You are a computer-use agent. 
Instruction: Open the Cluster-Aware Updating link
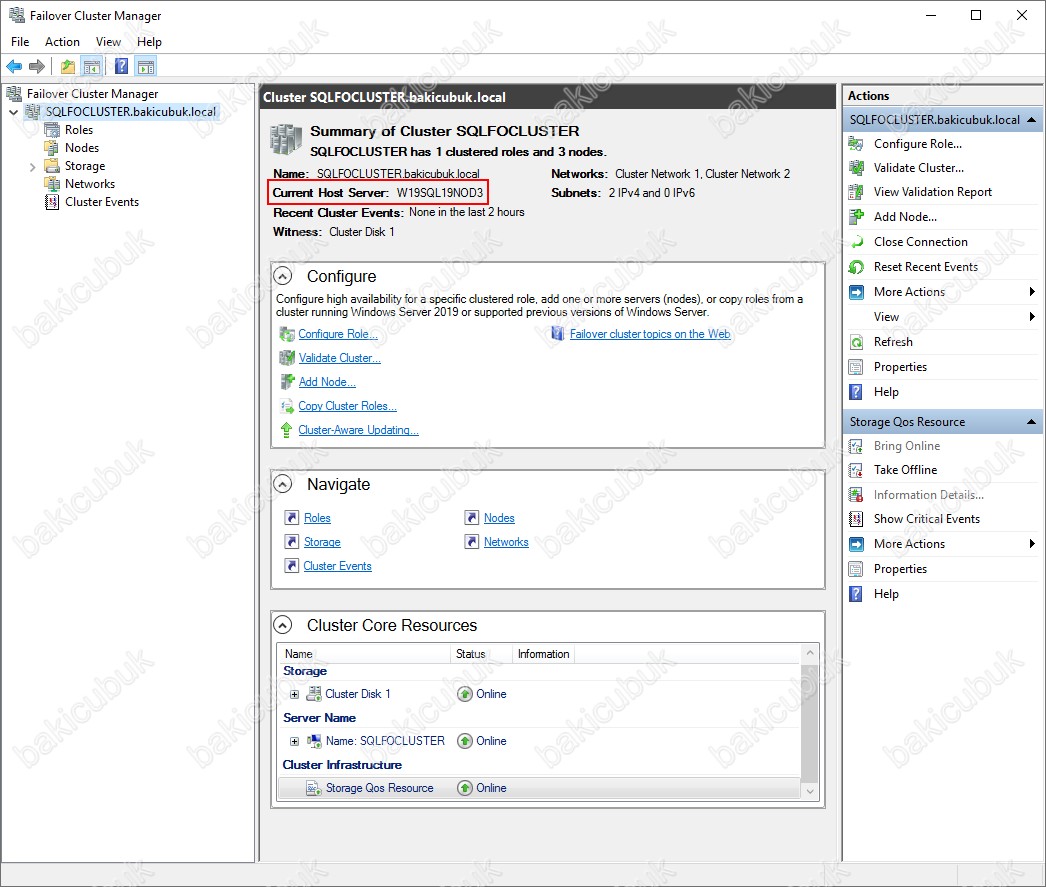[x=358, y=430]
